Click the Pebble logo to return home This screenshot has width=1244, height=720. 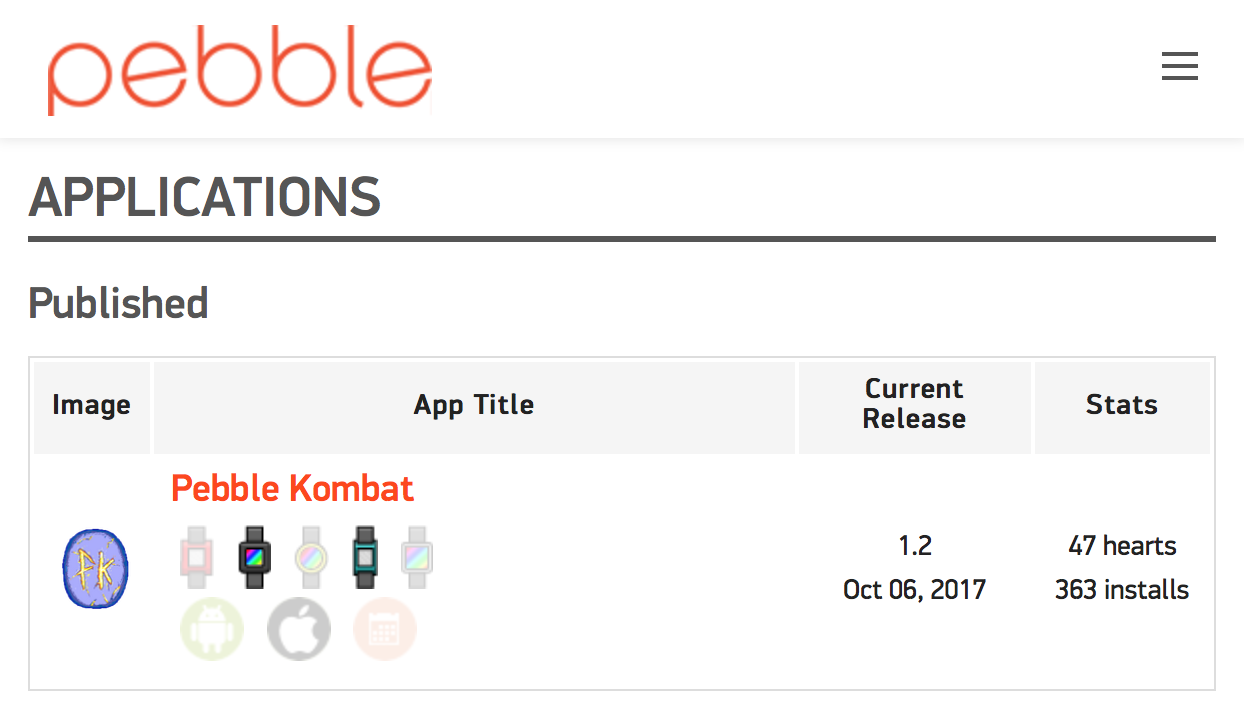pyautogui.click(x=240, y=69)
